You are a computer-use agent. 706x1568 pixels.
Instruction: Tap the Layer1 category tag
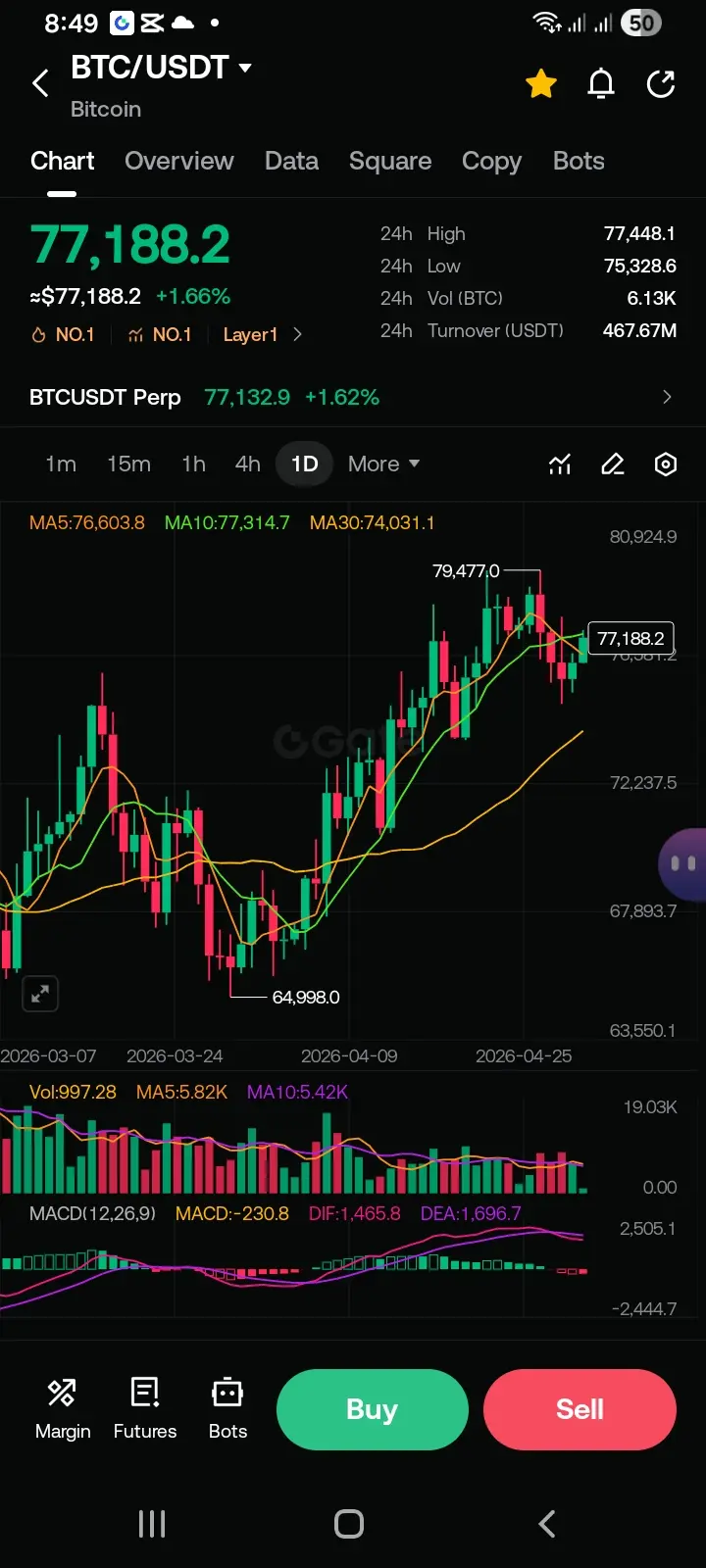click(x=250, y=334)
